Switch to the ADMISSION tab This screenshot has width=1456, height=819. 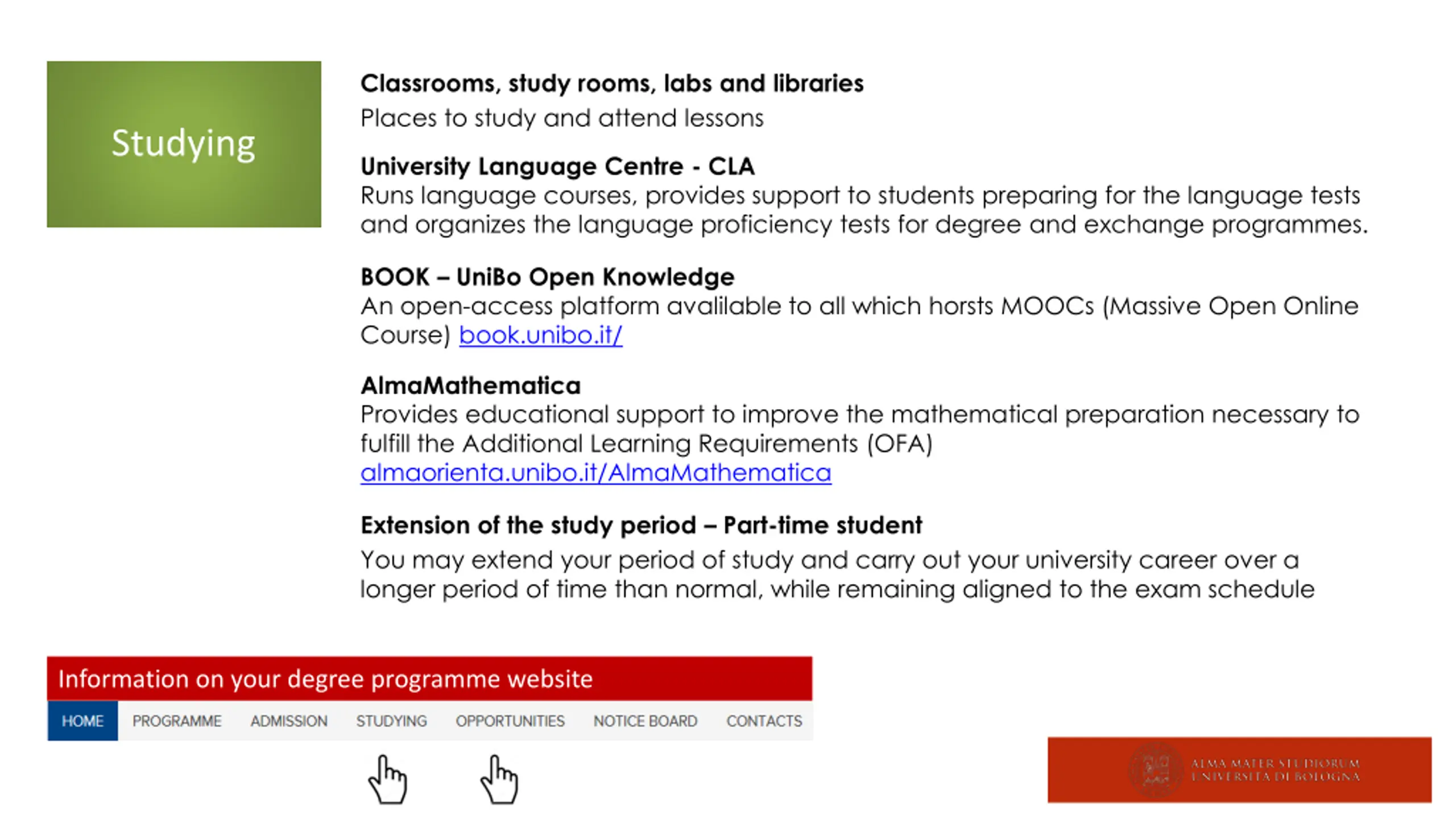(x=289, y=721)
